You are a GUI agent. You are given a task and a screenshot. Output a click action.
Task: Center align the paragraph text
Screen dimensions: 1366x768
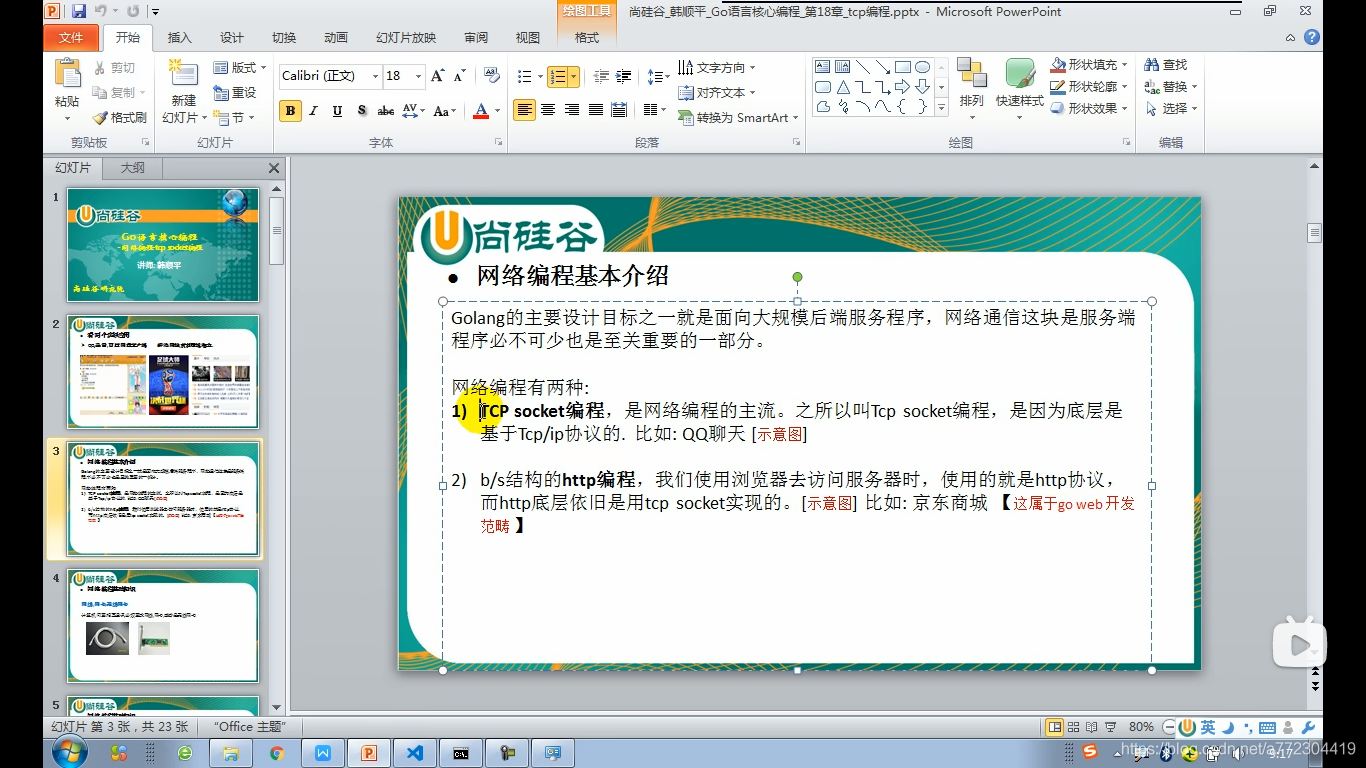point(548,110)
